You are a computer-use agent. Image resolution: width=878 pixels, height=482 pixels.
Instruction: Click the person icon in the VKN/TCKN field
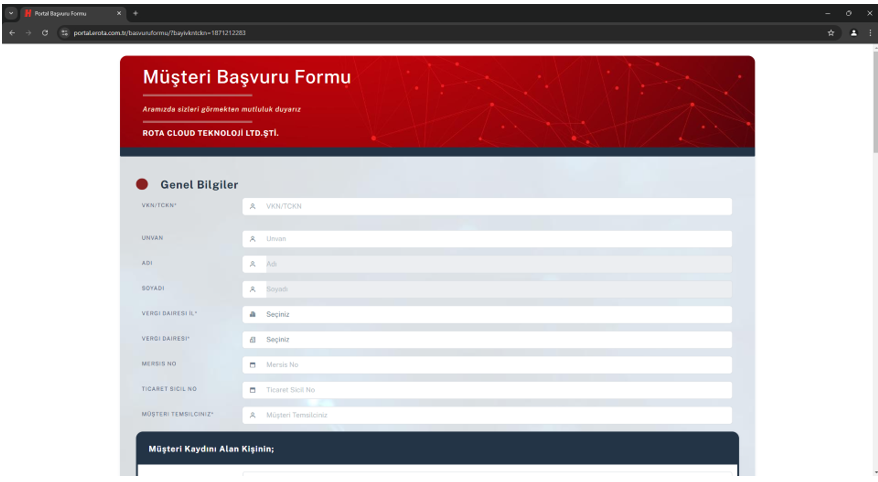tap(253, 206)
